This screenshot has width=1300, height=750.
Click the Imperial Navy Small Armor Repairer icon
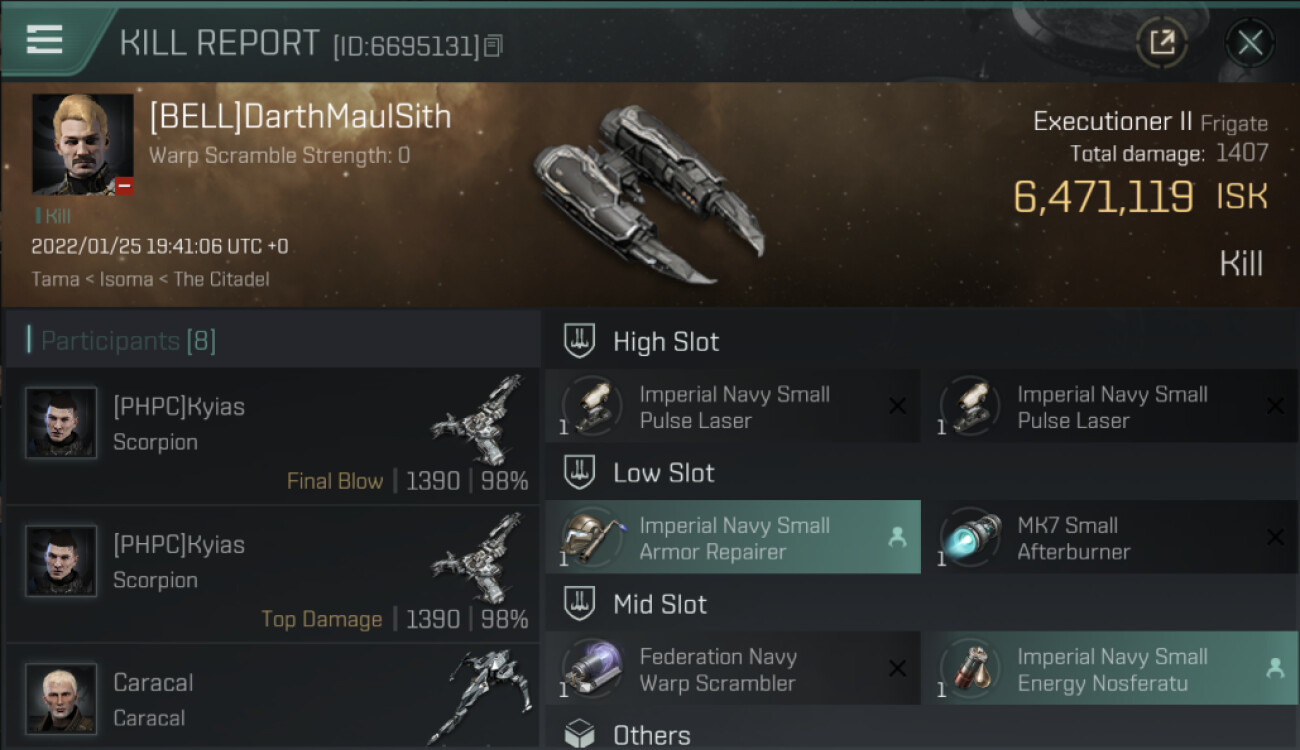coord(592,538)
